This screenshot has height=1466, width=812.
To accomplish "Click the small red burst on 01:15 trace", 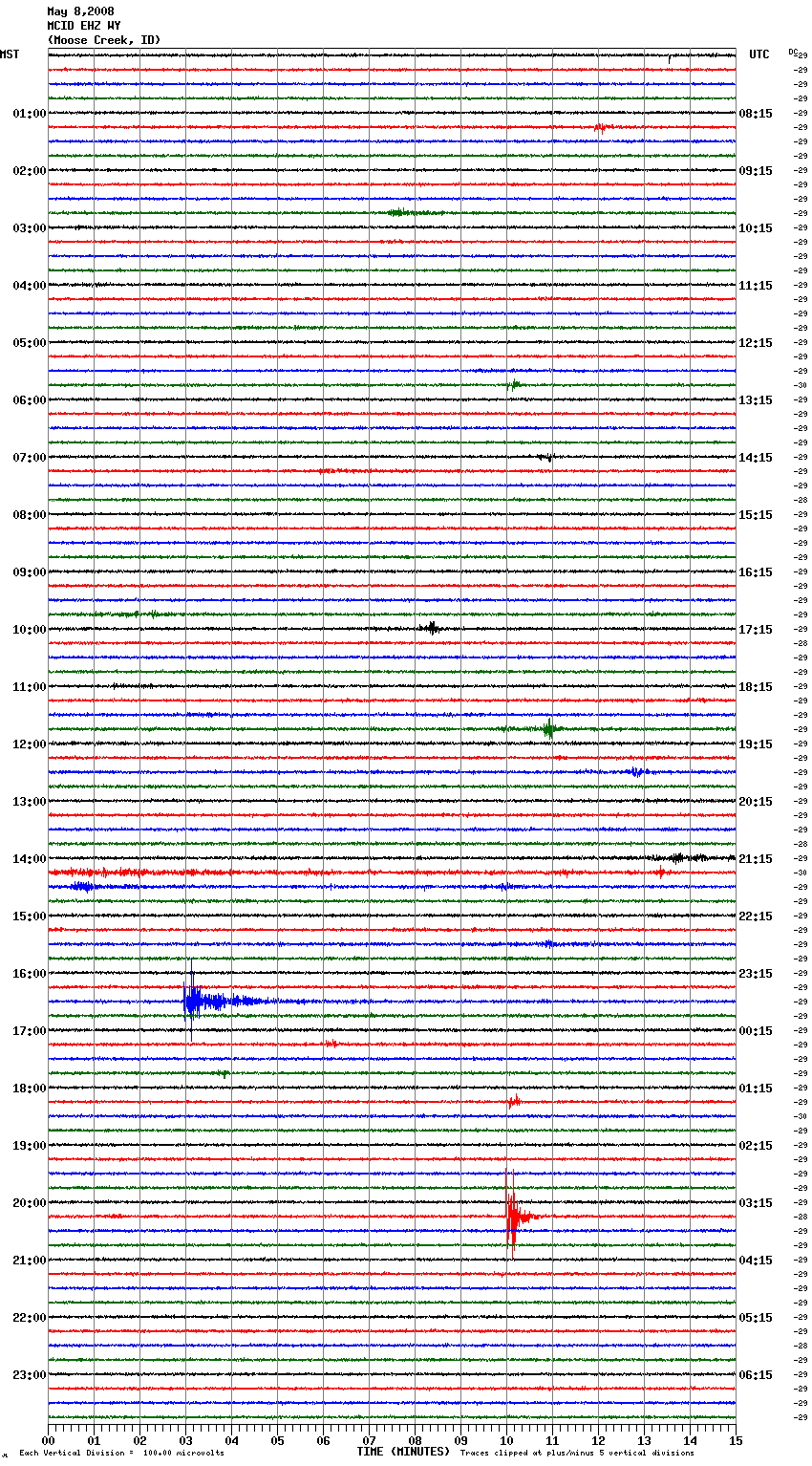I will 600,127.
